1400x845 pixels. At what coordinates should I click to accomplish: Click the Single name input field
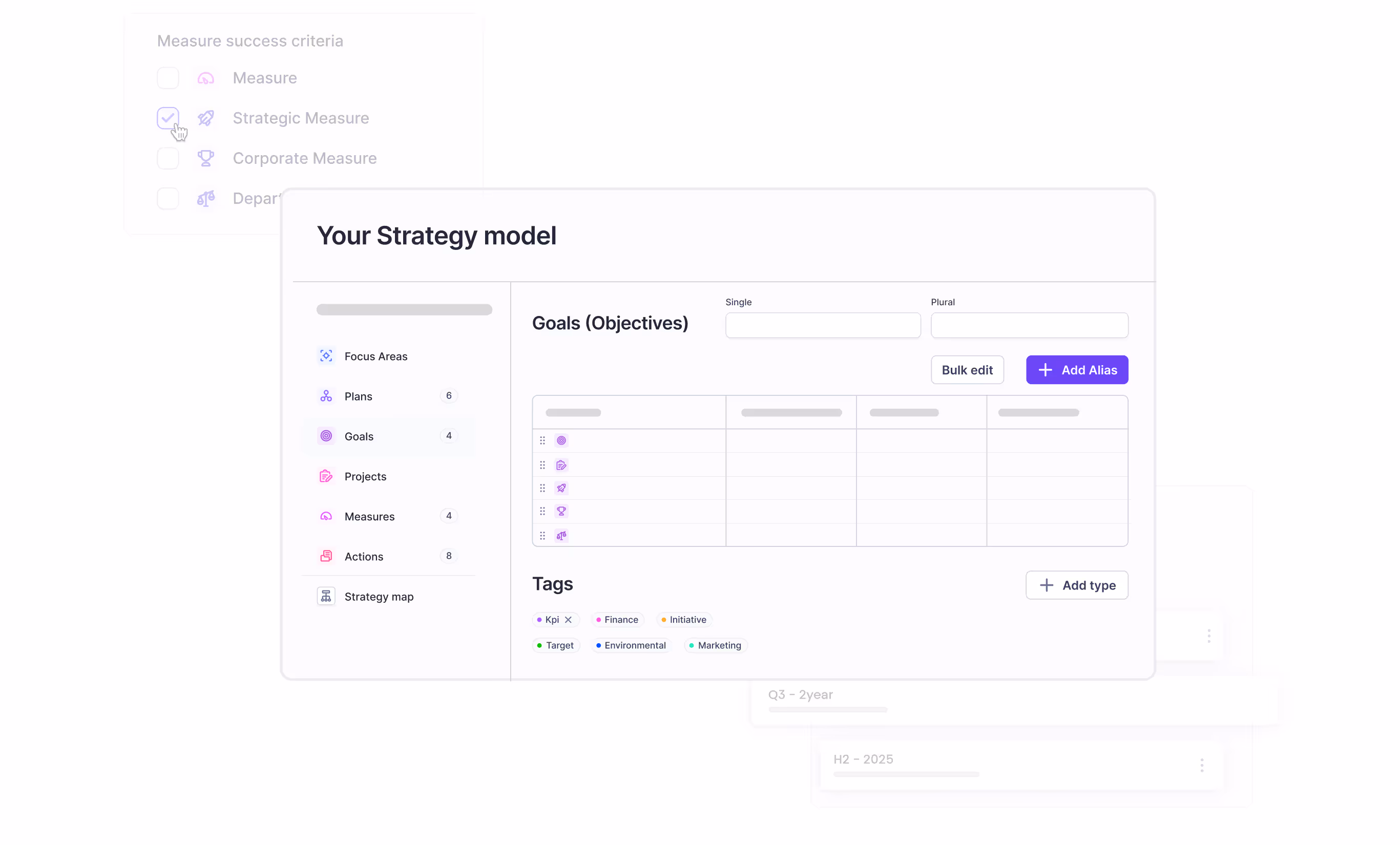coord(823,325)
